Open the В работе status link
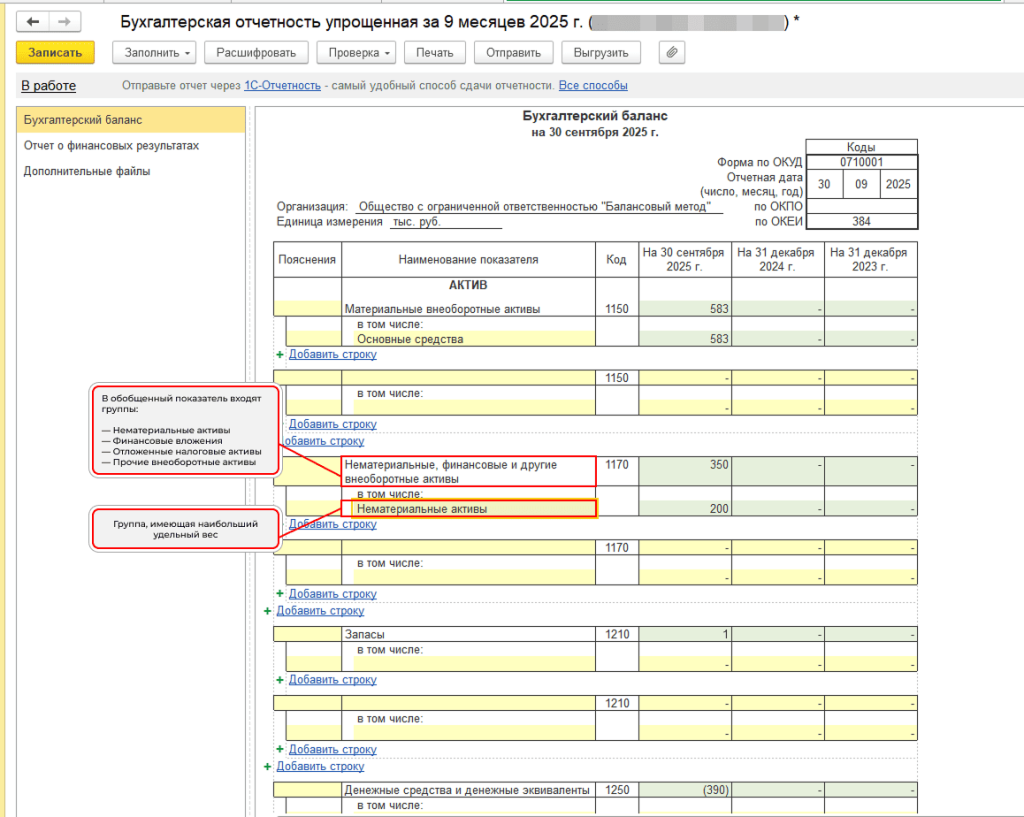The width and height of the screenshot is (1024, 817). [48, 86]
